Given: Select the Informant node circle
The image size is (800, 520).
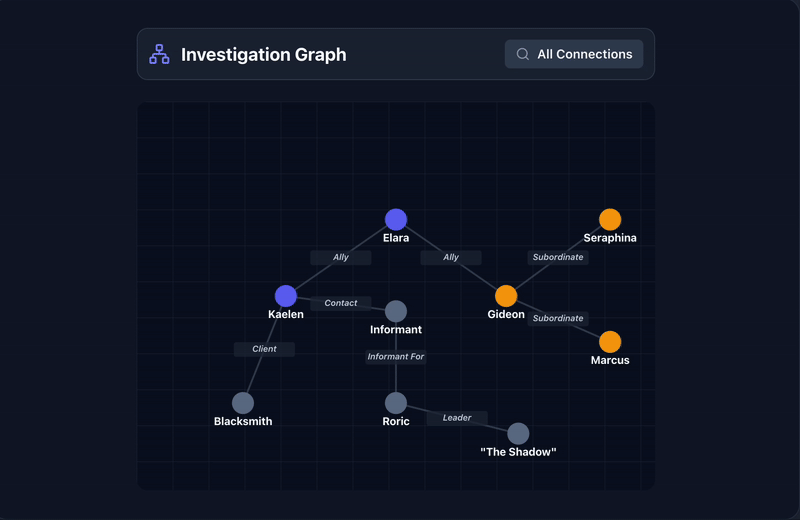Looking at the screenshot, I should click(396, 311).
